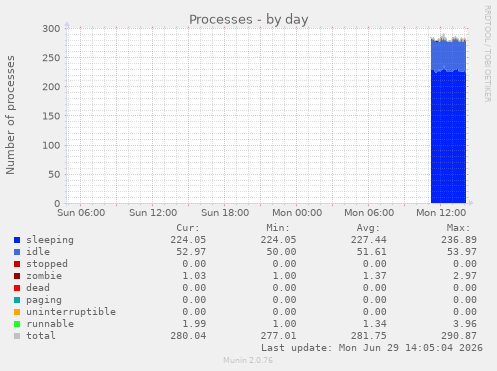Click the 300 y-axis tick label
The image size is (497, 371).
coord(51,29)
